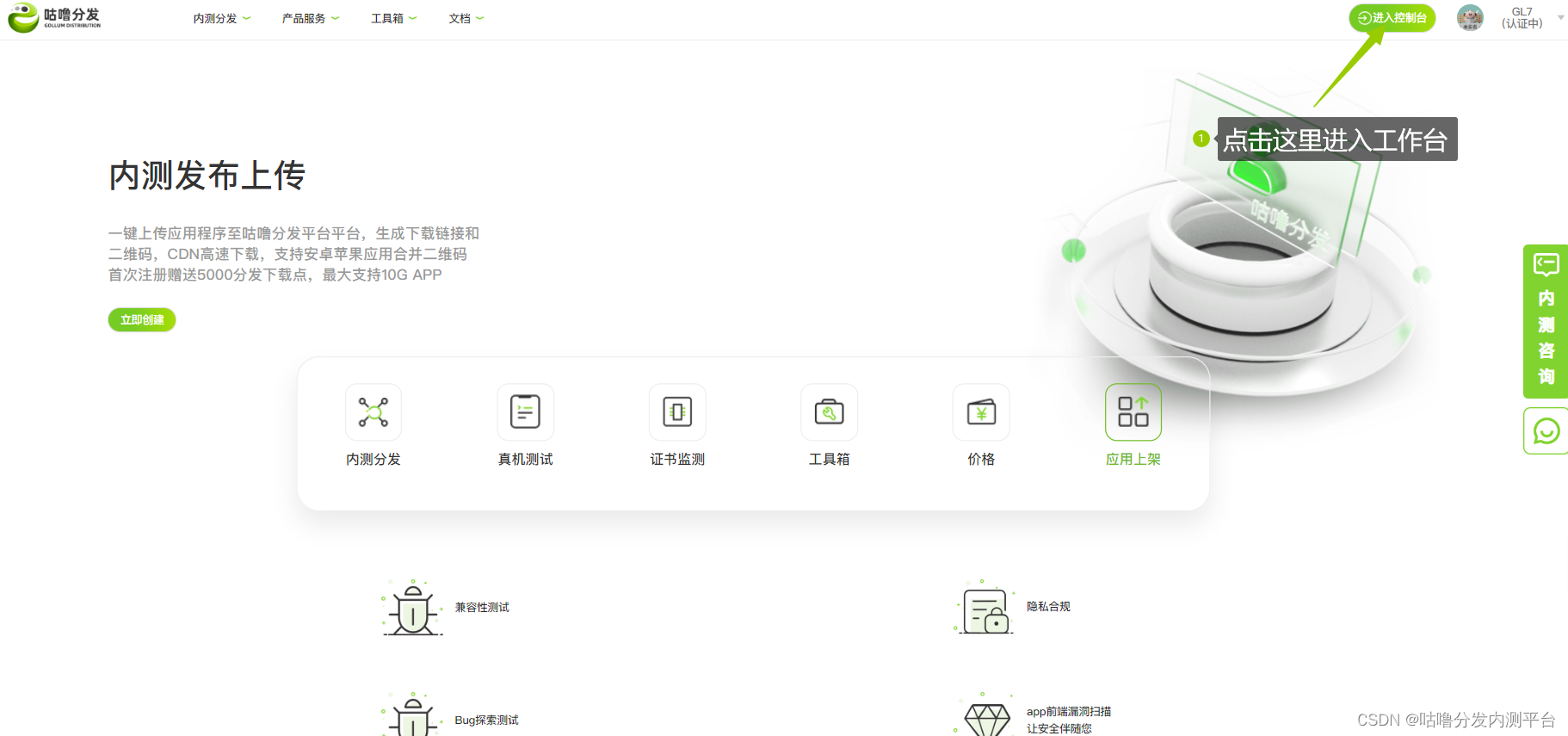Click the chat message icon above 内测咨询
Viewport: 1568px width, 736px height.
1546,264
